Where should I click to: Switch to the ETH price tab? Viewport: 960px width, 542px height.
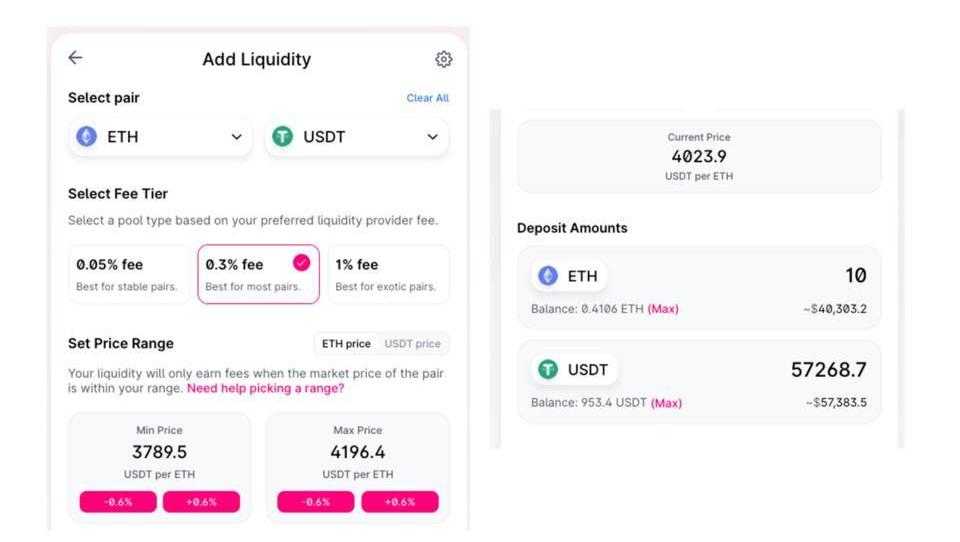pos(346,344)
